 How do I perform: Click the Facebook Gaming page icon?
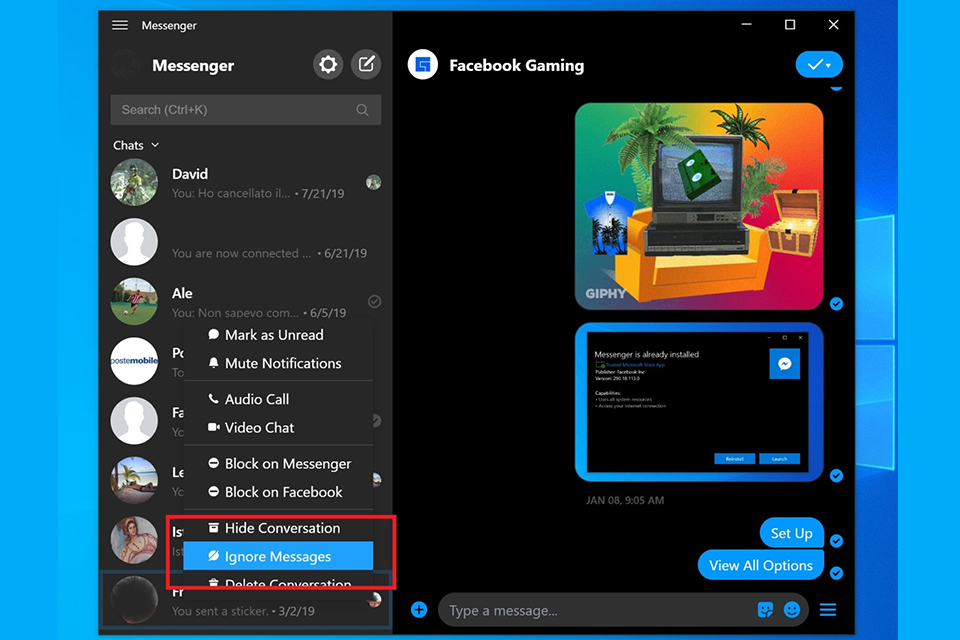pyautogui.click(x=422, y=64)
